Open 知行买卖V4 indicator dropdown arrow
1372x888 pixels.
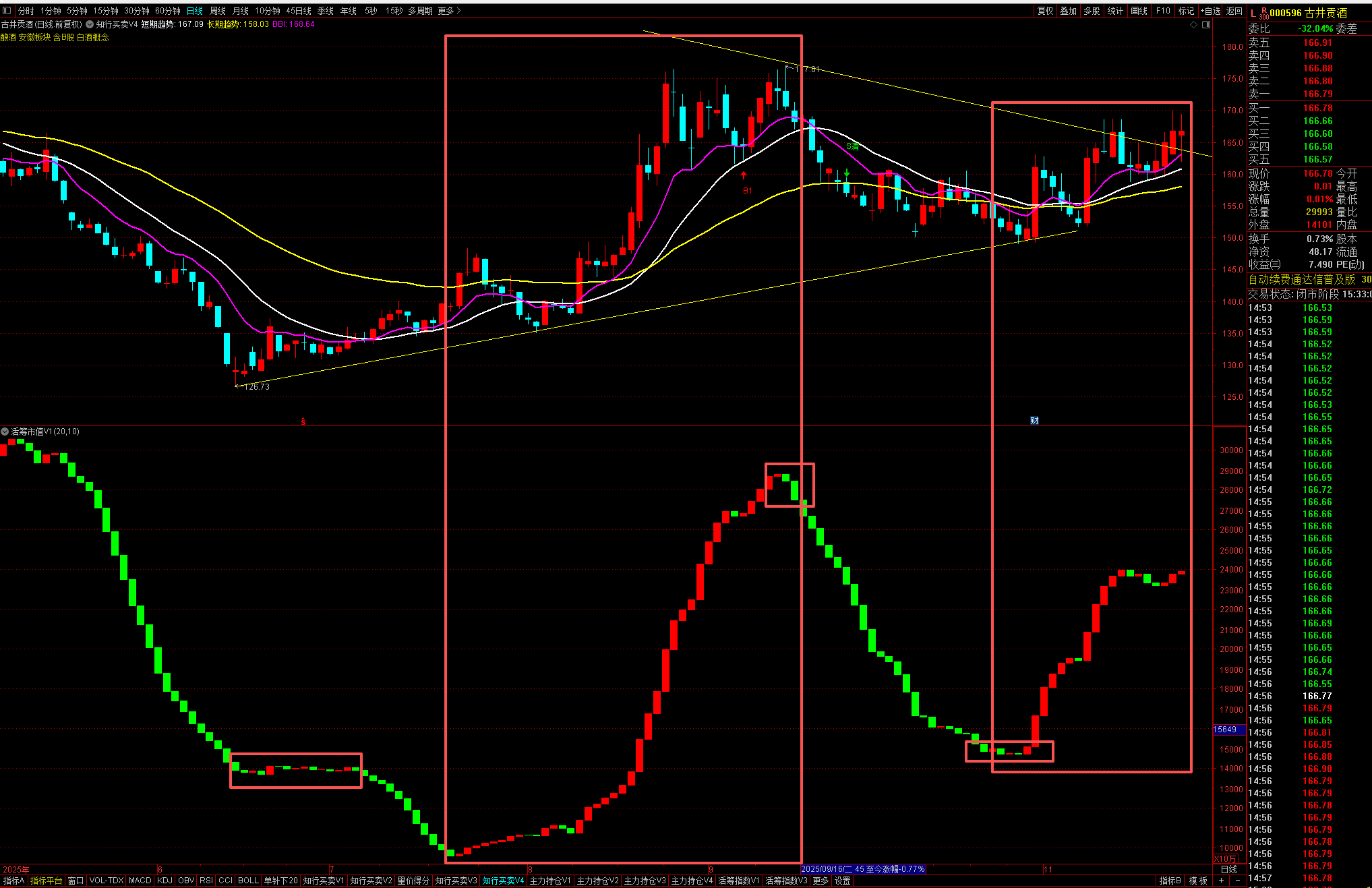click(90, 24)
